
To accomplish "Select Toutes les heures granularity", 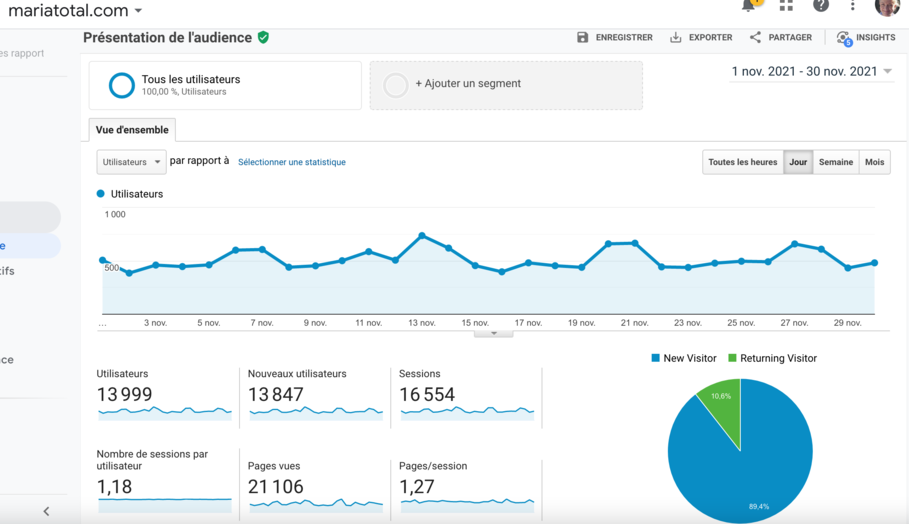I will point(742,162).
